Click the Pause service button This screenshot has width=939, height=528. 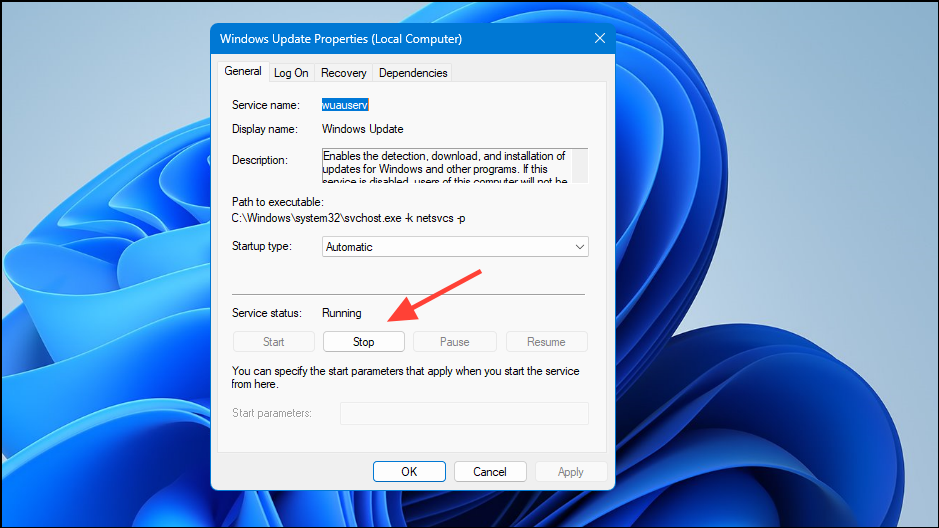click(x=455, y=342)
